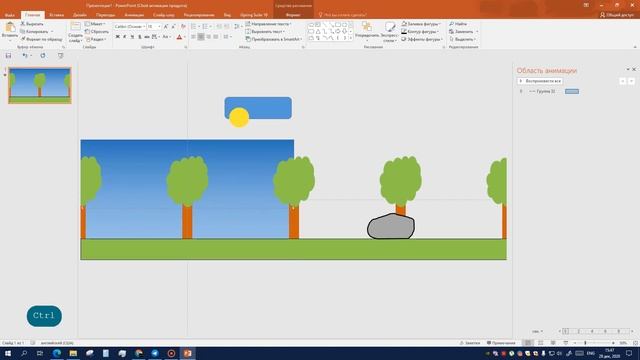Toggle the Comments pane in status bar
Image resolution: width=640 pixels, height=360 pixels.
point(501,343)
